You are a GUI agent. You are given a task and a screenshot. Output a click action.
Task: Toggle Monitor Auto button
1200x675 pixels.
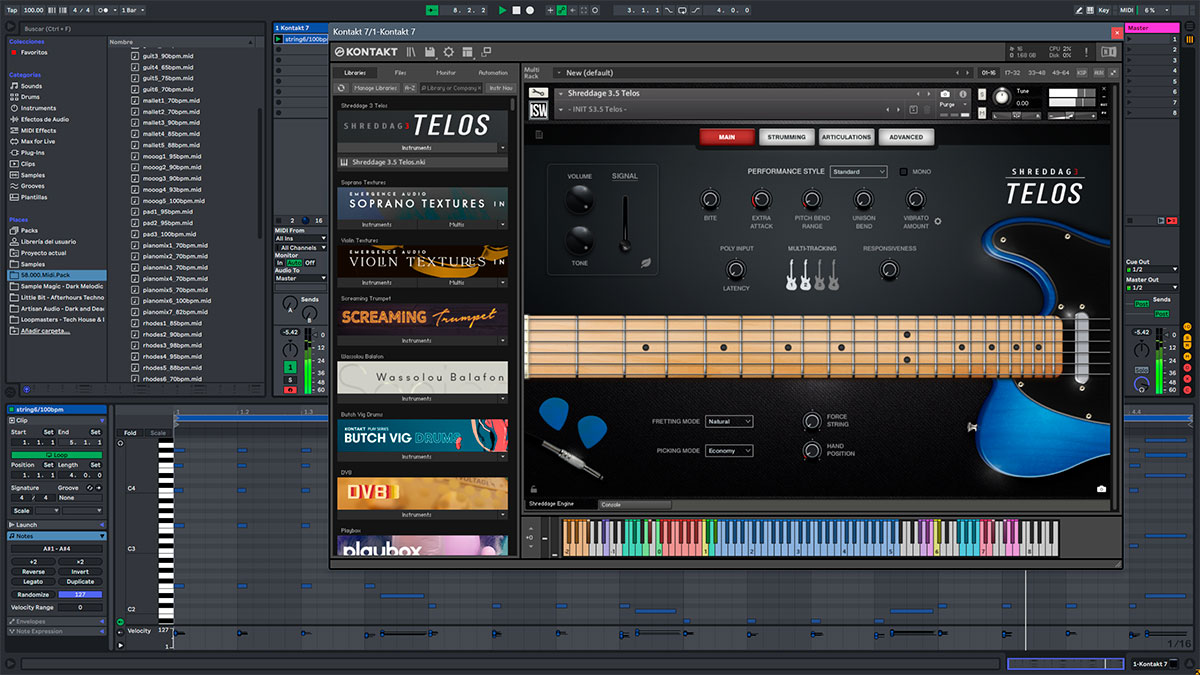[294, 263]
